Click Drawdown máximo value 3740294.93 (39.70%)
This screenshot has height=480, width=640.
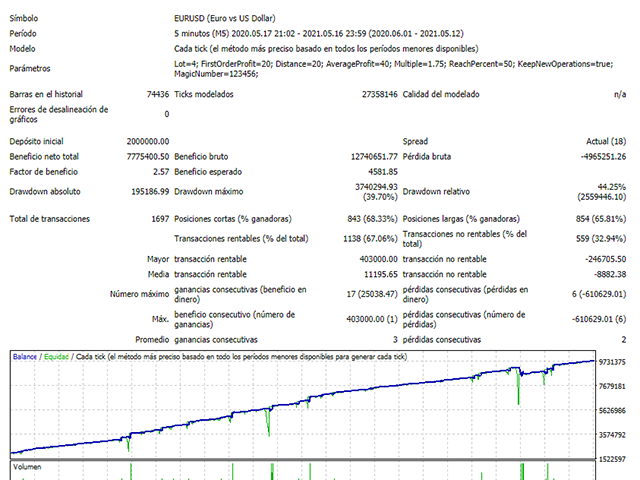(376, 192)
